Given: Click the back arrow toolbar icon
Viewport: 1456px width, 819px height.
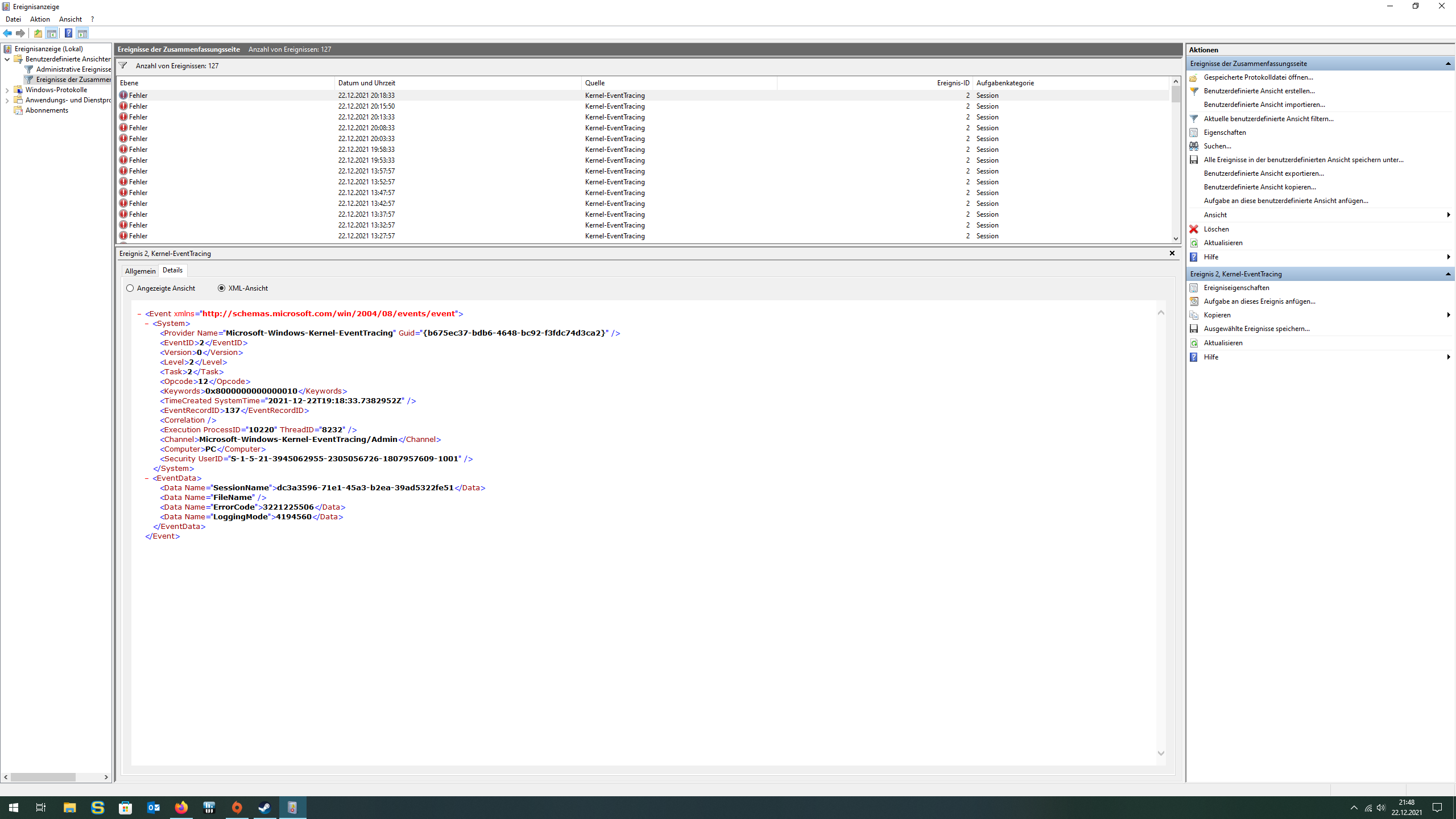Looking at the screenshot, I should (7, 33).
